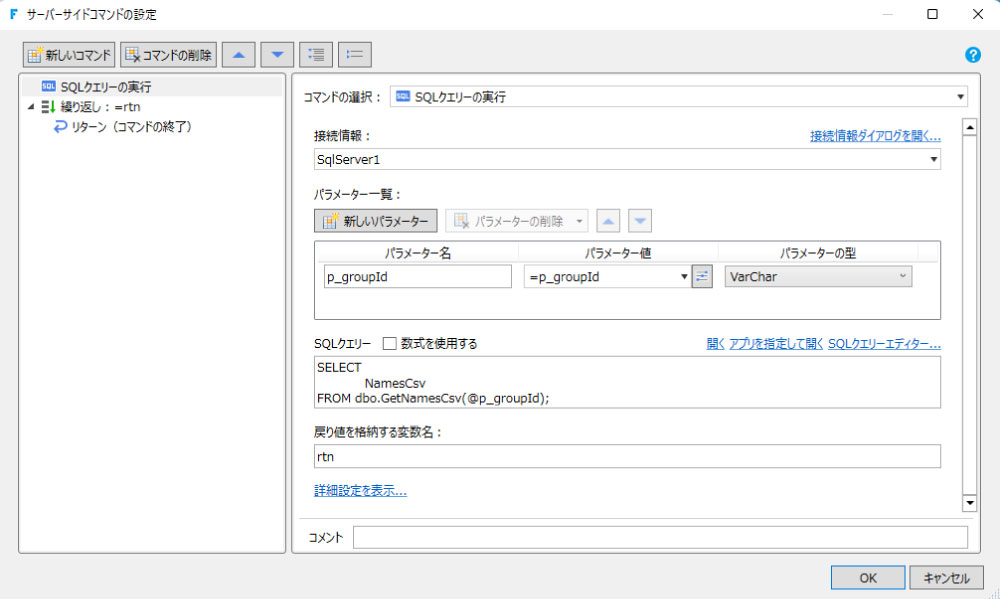Open the SqlServer1 connection dropdown
The image size is (1000, 599).
(933, 158)
